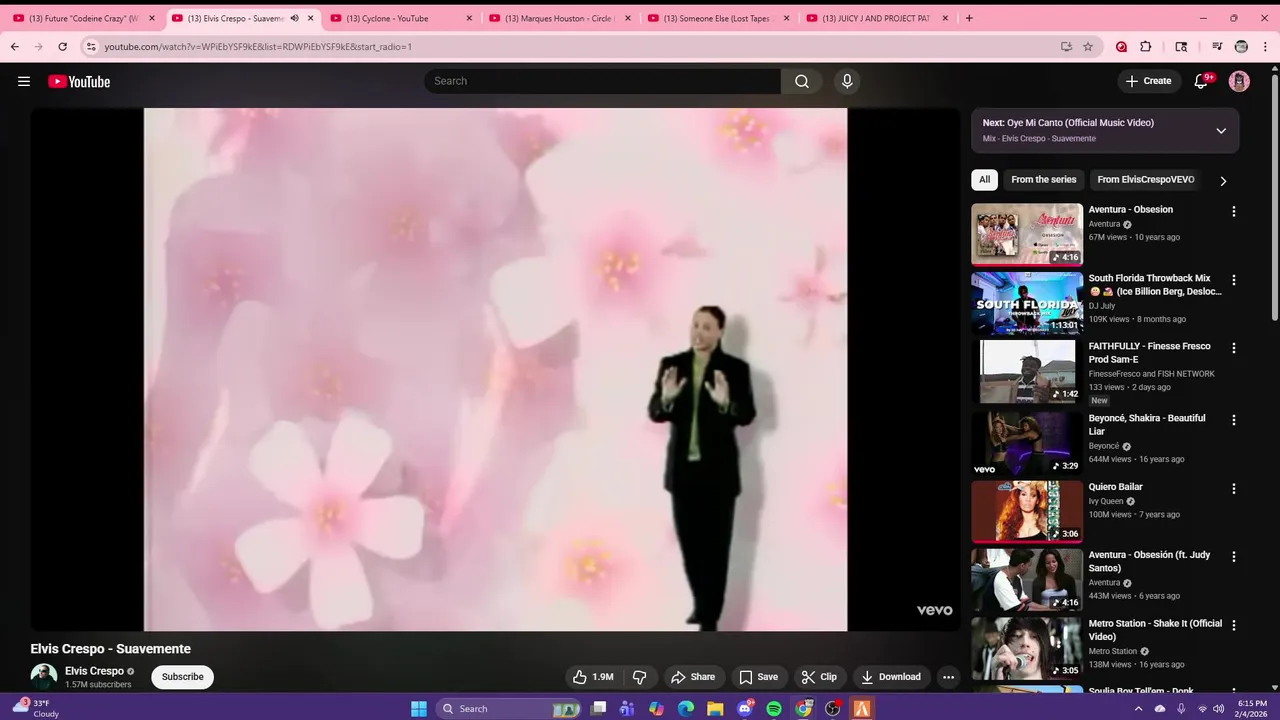Open the Quiero Bailar video title
The height and width of the screenshot is (720, 1280).
[x=1115, y=487]
